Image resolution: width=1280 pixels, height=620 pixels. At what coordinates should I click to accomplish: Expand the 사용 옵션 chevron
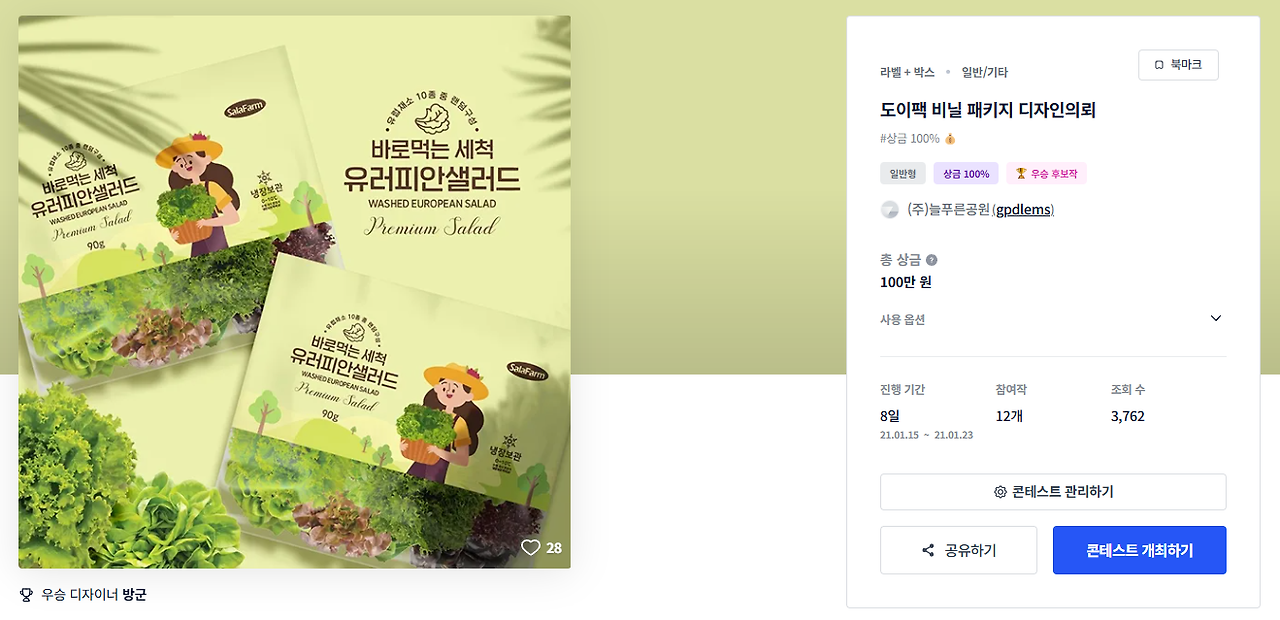pos(1216,319)
